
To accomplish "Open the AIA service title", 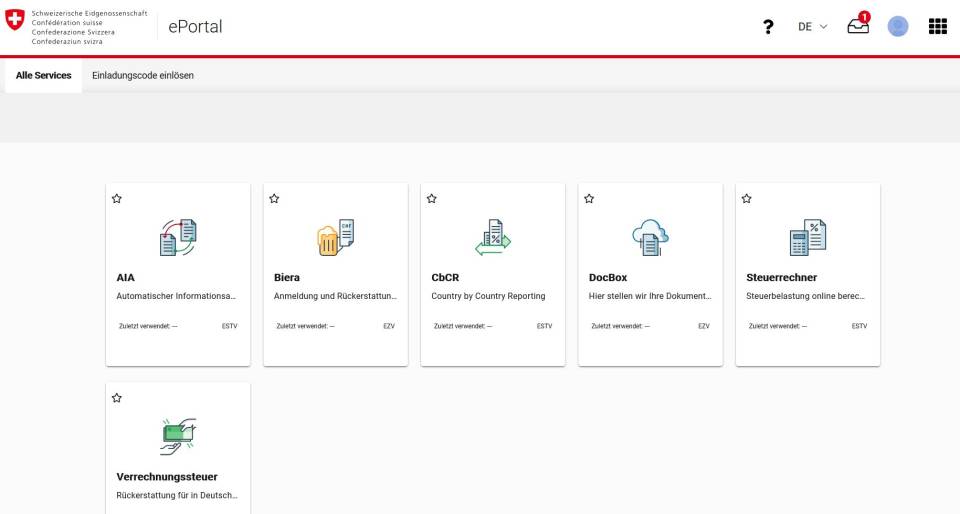I will point(126,277).
